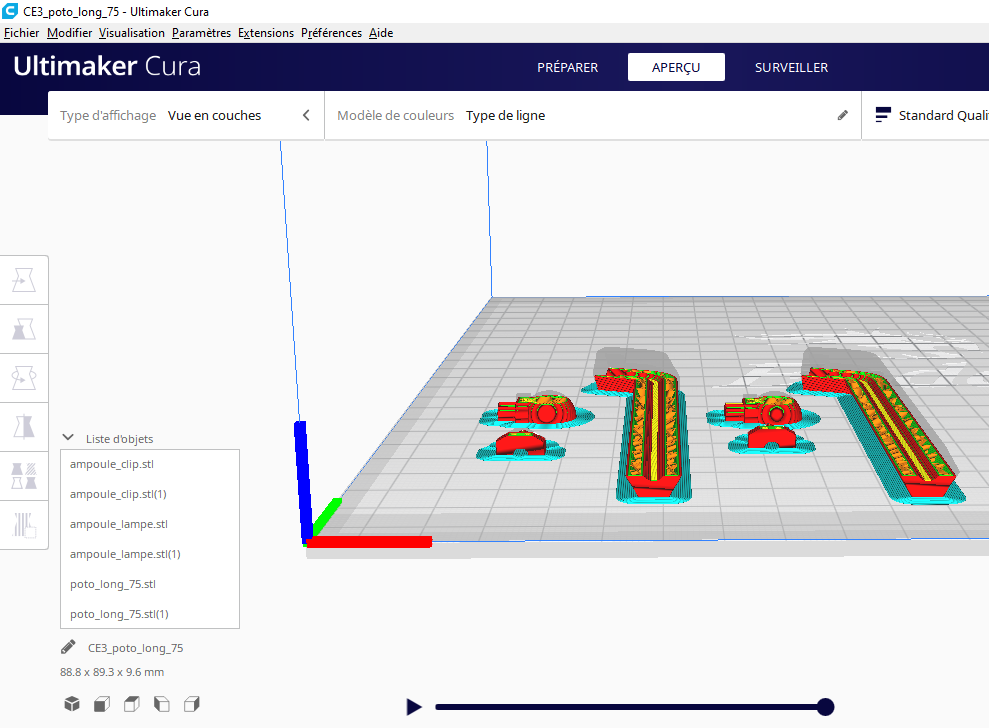Open the Préférences menu
Screen dimensions: 989x728
[331, 33]
